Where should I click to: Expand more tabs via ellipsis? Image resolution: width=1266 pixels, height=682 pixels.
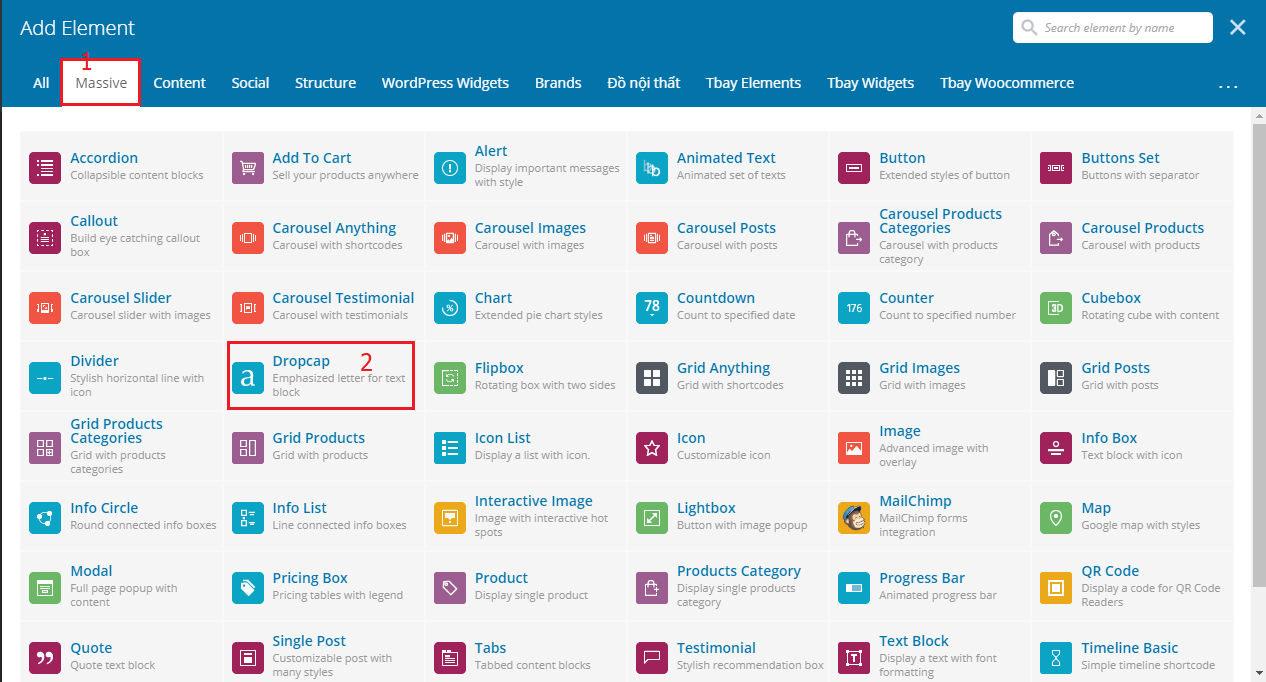[x=1228, y=86]
